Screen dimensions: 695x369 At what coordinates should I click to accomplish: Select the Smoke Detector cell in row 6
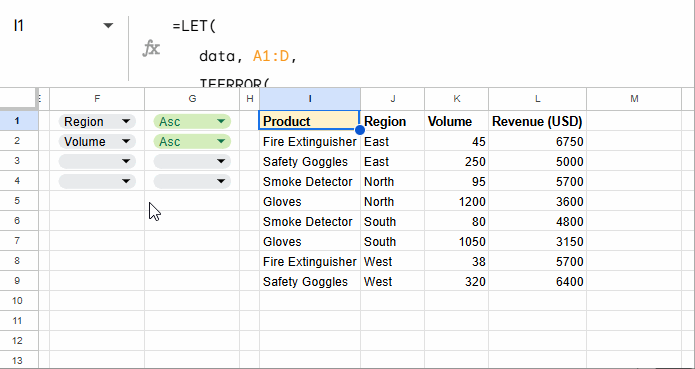pos(310,221)
